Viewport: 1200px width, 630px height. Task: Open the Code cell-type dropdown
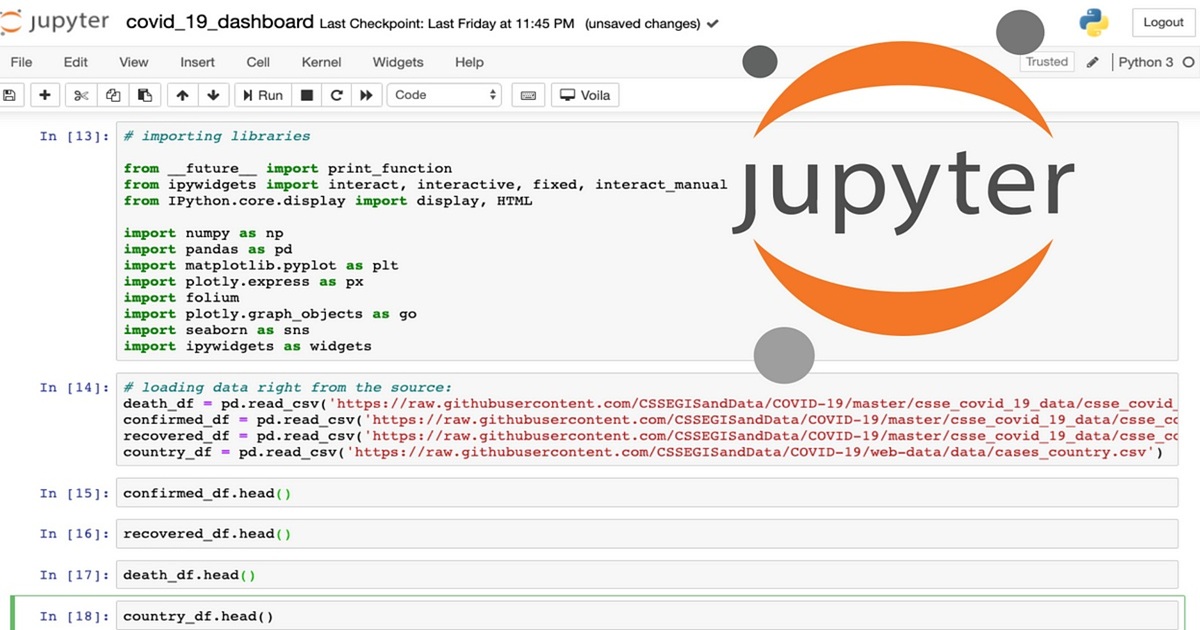(x=444, y=94)
